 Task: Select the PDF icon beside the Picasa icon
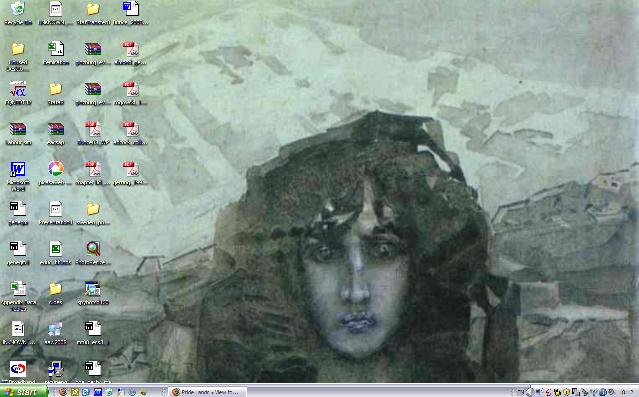(93, 169)
